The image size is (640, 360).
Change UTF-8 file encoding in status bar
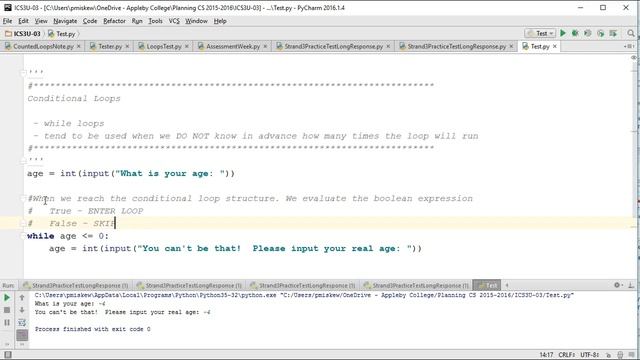pyautogui.click(x=590, y=355)
